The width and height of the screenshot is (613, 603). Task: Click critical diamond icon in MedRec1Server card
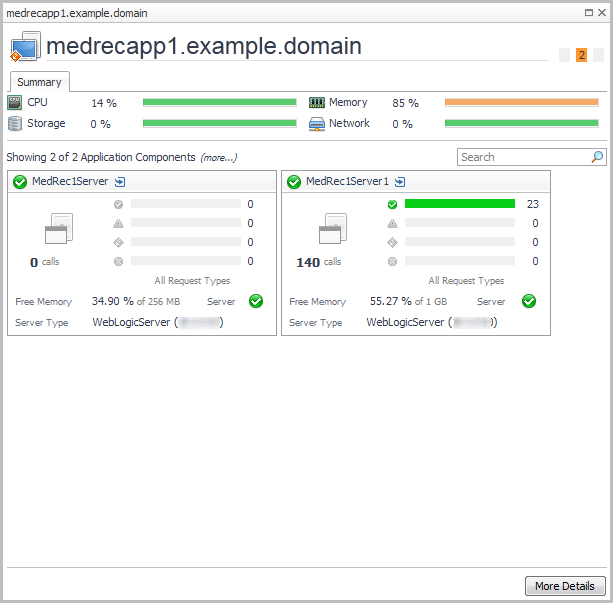point(118,242)
